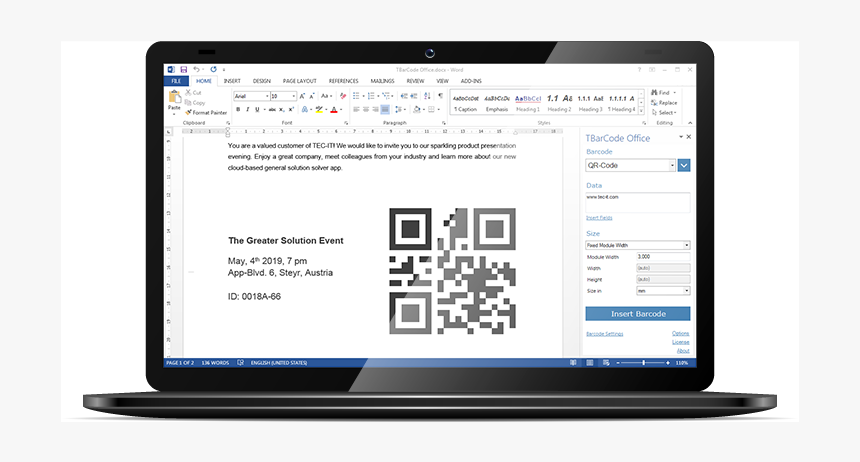Switch to the ADD-INS ribbon tab
Image resolution: width=860 pixels, height=462 pixels.
click(471, 81)
